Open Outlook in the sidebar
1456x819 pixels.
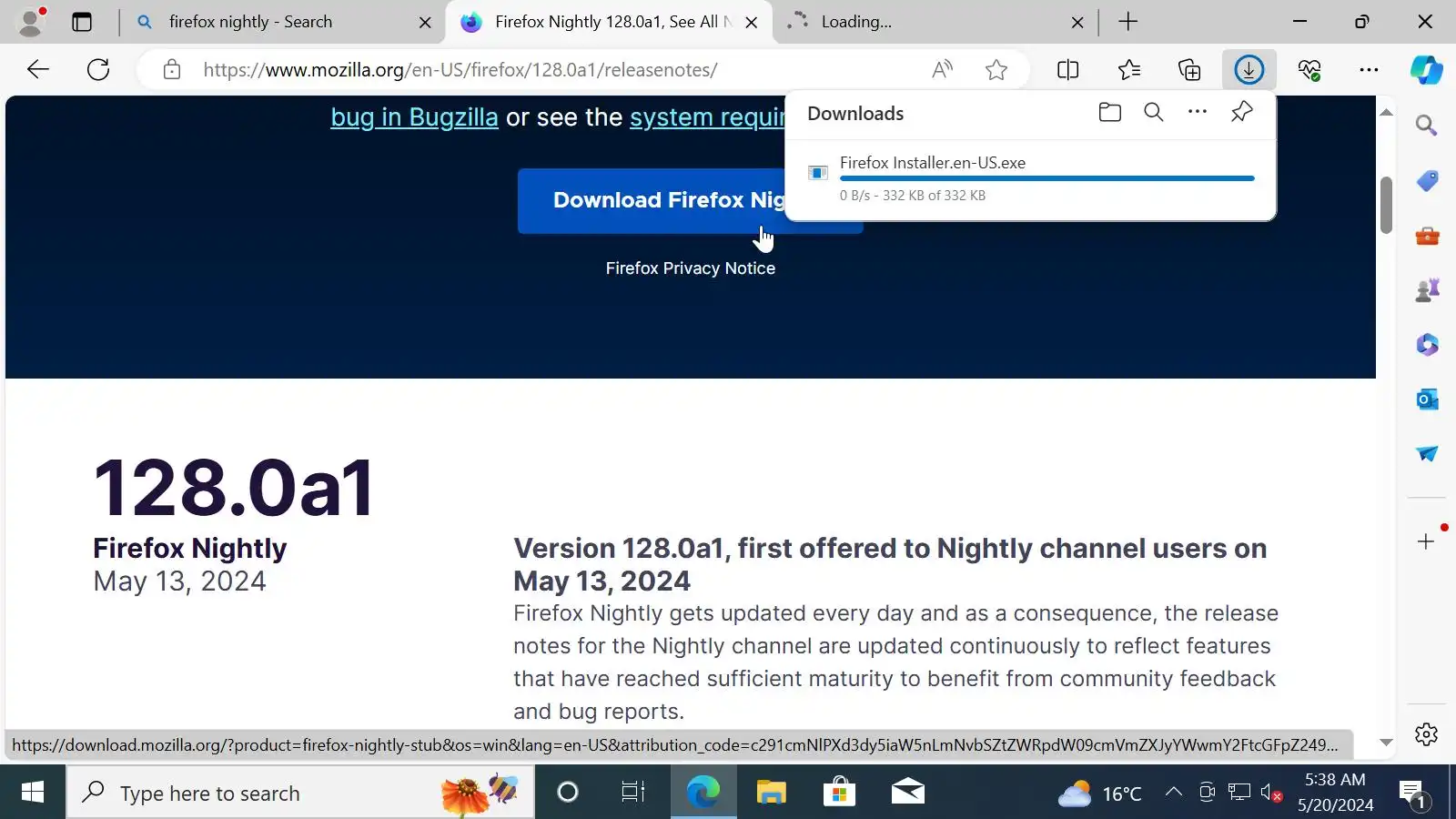click(1426, 399)
